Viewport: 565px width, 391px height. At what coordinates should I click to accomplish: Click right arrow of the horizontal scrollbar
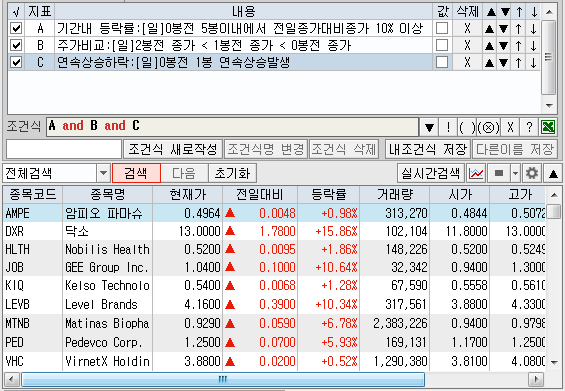pos(537,379)
